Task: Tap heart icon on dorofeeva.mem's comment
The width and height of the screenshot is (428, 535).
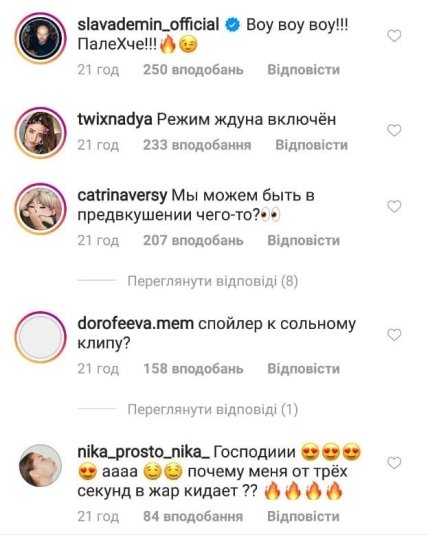Action: 394,335
